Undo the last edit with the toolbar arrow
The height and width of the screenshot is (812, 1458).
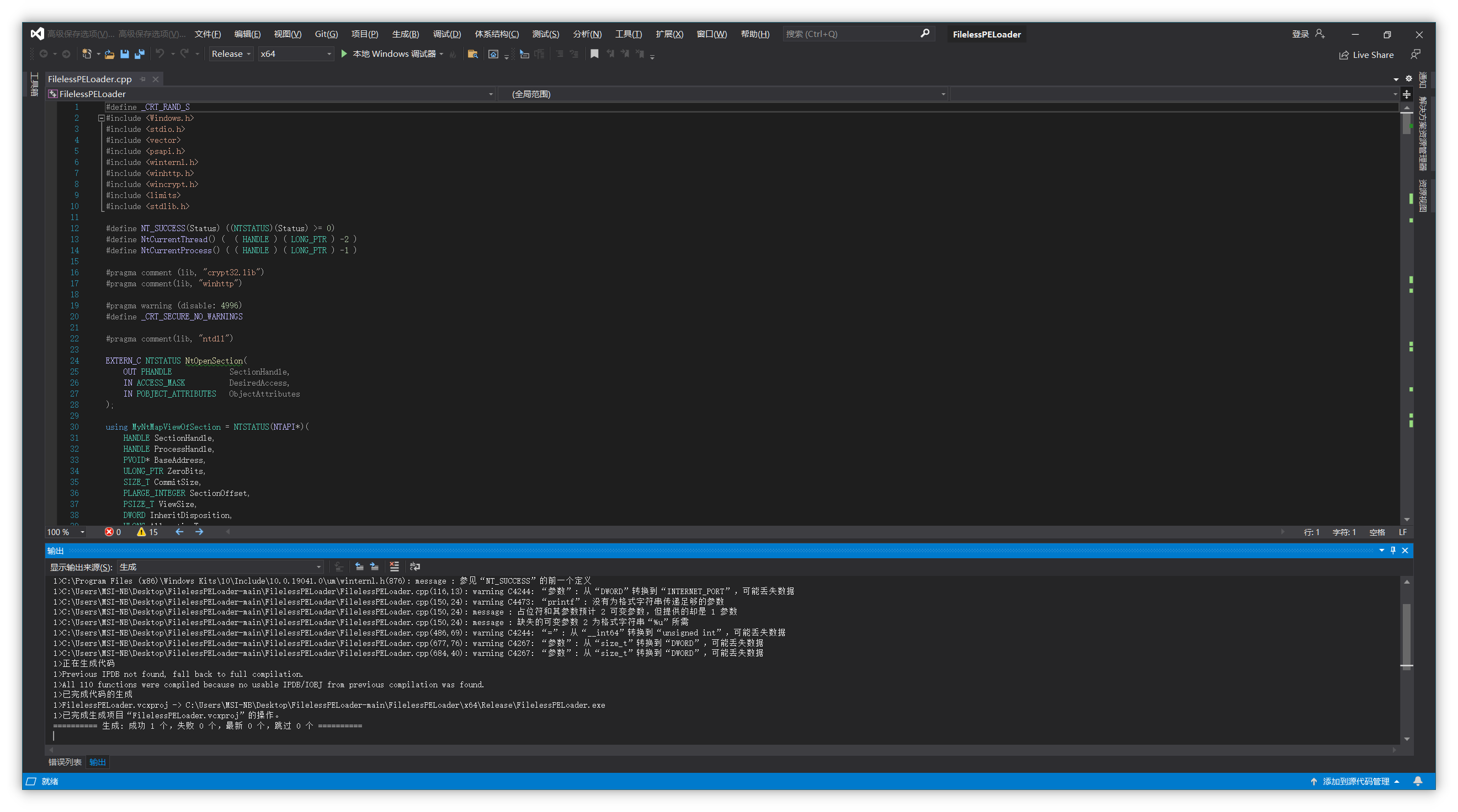point(159,54)
